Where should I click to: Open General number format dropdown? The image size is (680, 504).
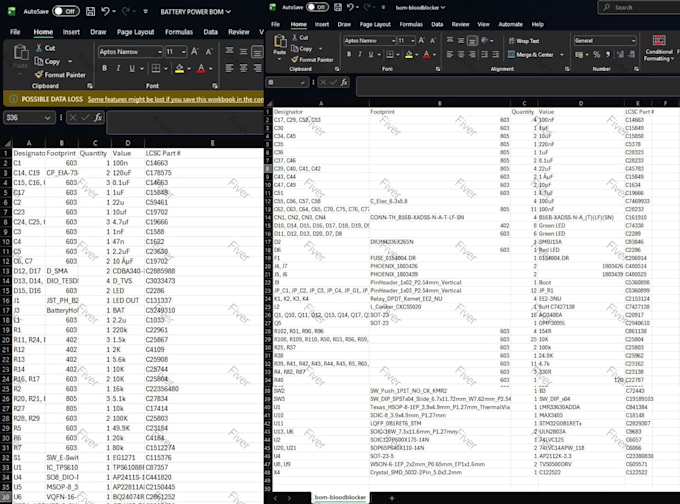(x=634, y=41)
